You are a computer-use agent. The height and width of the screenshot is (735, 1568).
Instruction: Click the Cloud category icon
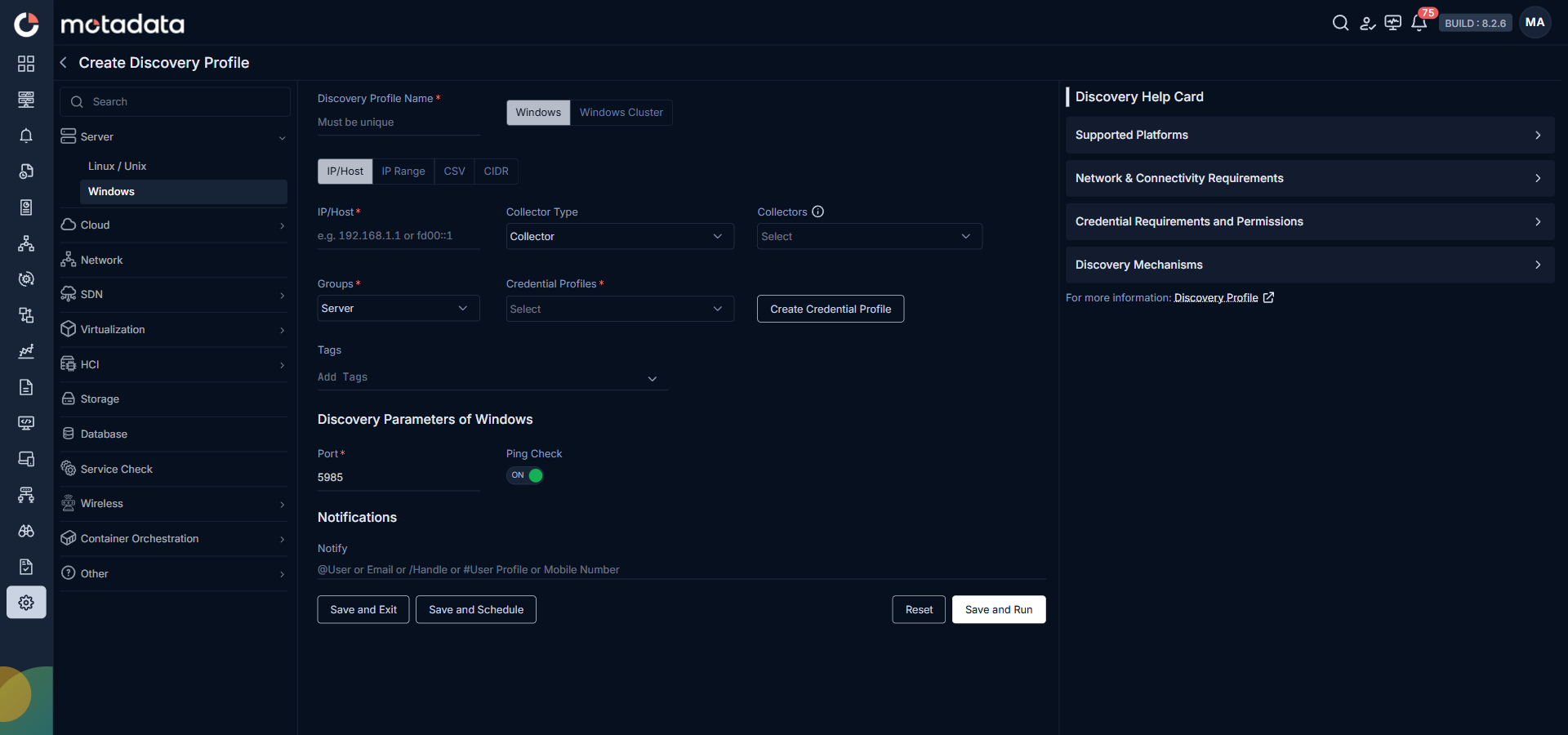69,225
